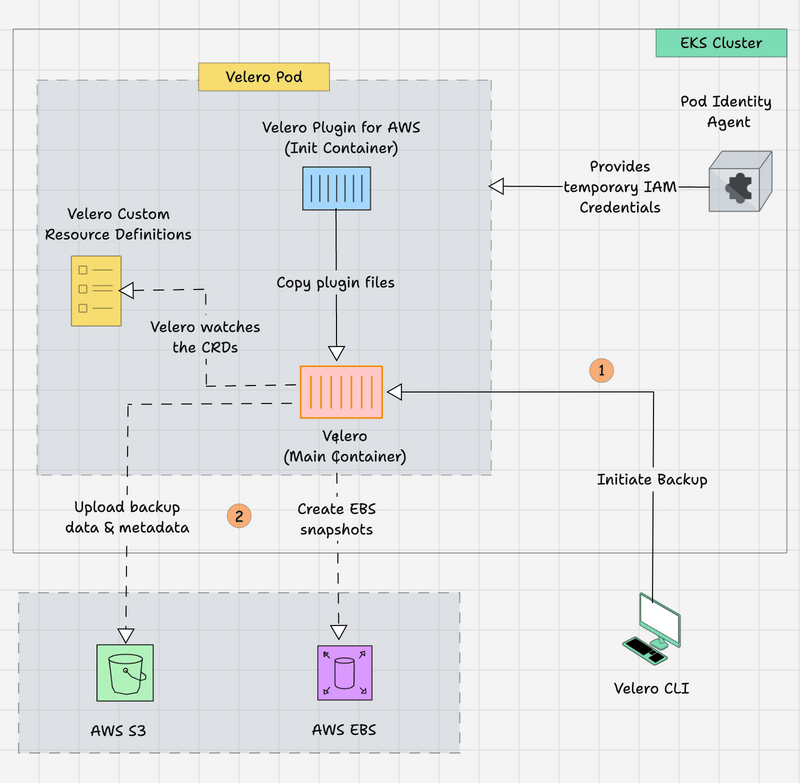Select the 'AWS S3' caption
This screenshot has width=800, height=783.
point(118,730)
